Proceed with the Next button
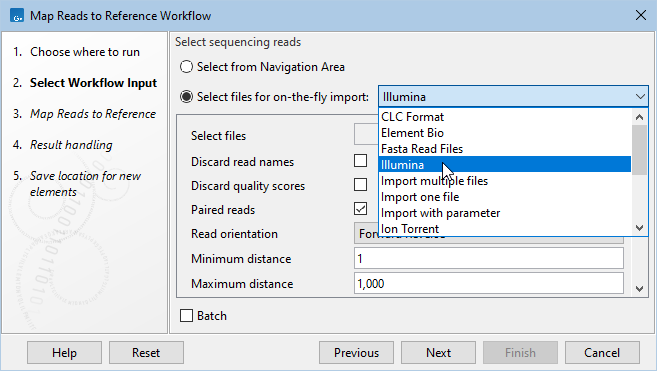Screen dimensions: 657x371 coord(438,353)
